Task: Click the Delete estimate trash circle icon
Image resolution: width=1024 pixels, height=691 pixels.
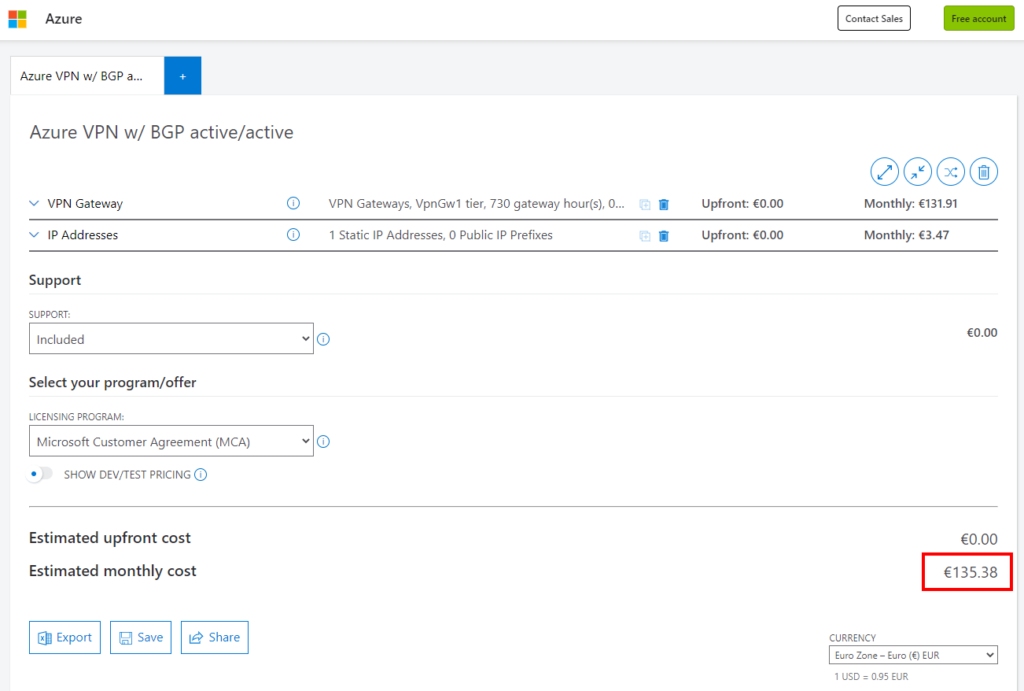Action: 984,172
